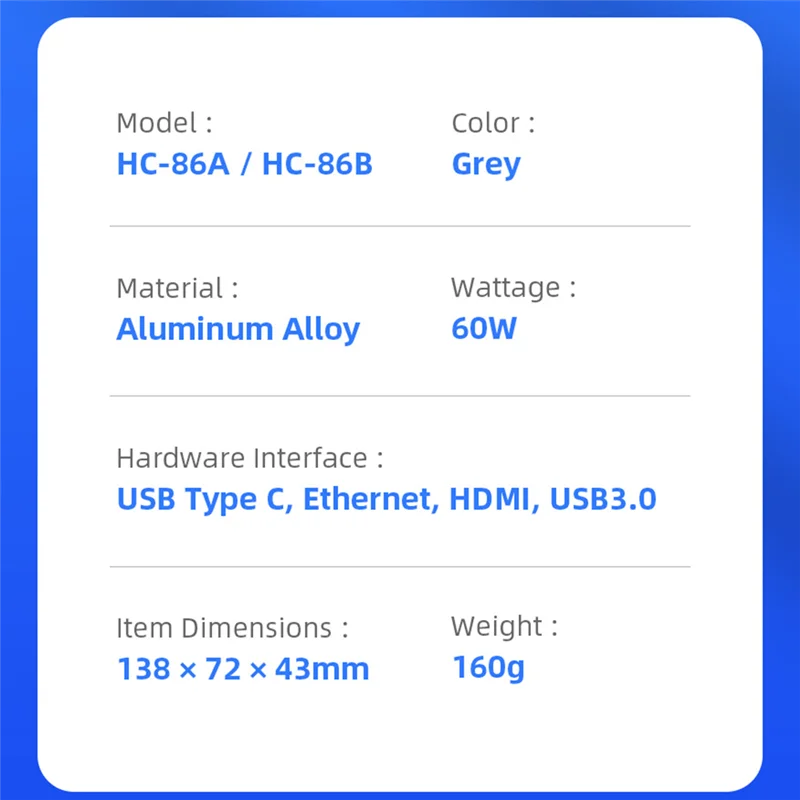This screenshot has width=800, height=800.
Task: Click the "Weight :" label
Action: [504, 627]
